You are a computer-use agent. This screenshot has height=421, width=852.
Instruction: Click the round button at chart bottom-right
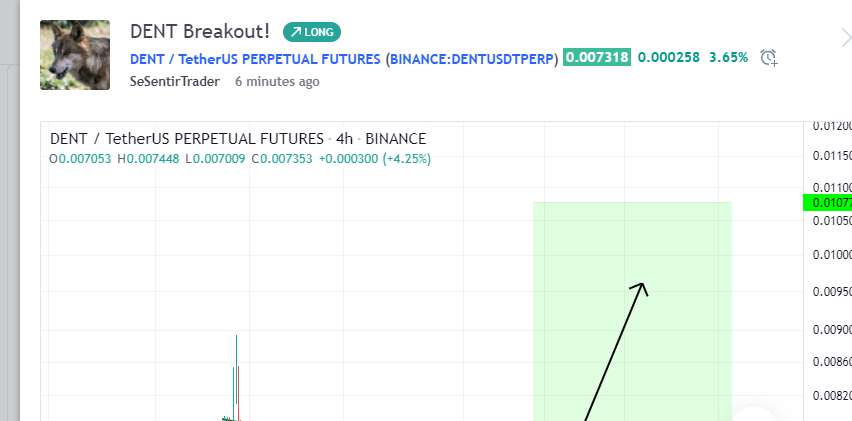[x=756, y=415]
